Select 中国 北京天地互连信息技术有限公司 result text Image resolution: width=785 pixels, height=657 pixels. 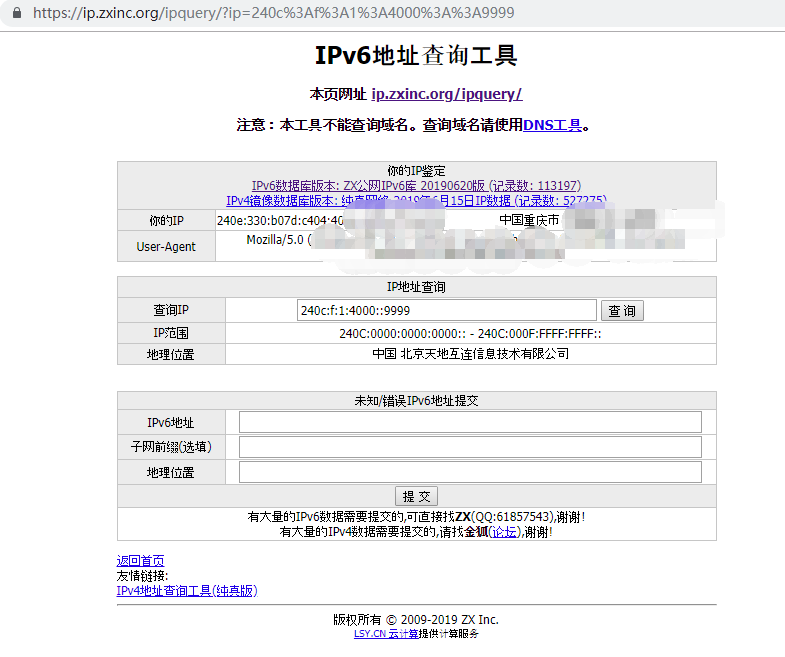click(x=471, y=354)
